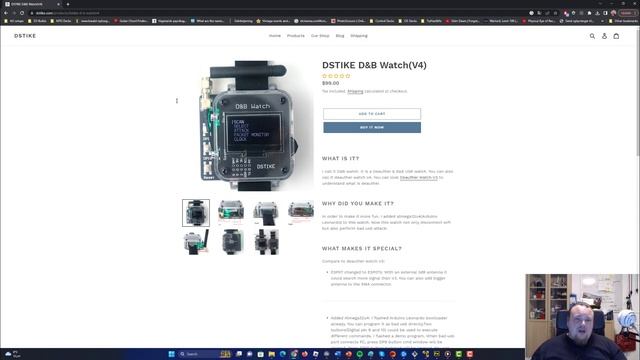Select the bottom-row thumbnail showing two watches
The height and width of the screenshot is (360, 640).
[266, 242]
